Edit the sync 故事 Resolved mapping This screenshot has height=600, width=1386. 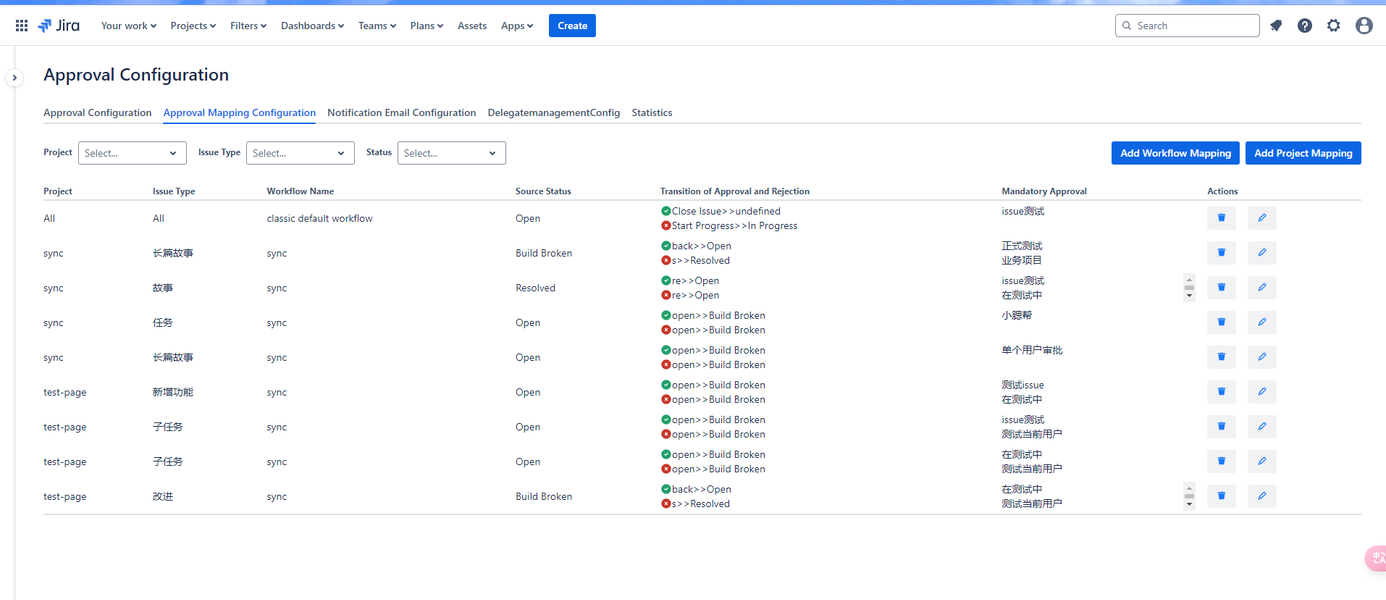1262,288
